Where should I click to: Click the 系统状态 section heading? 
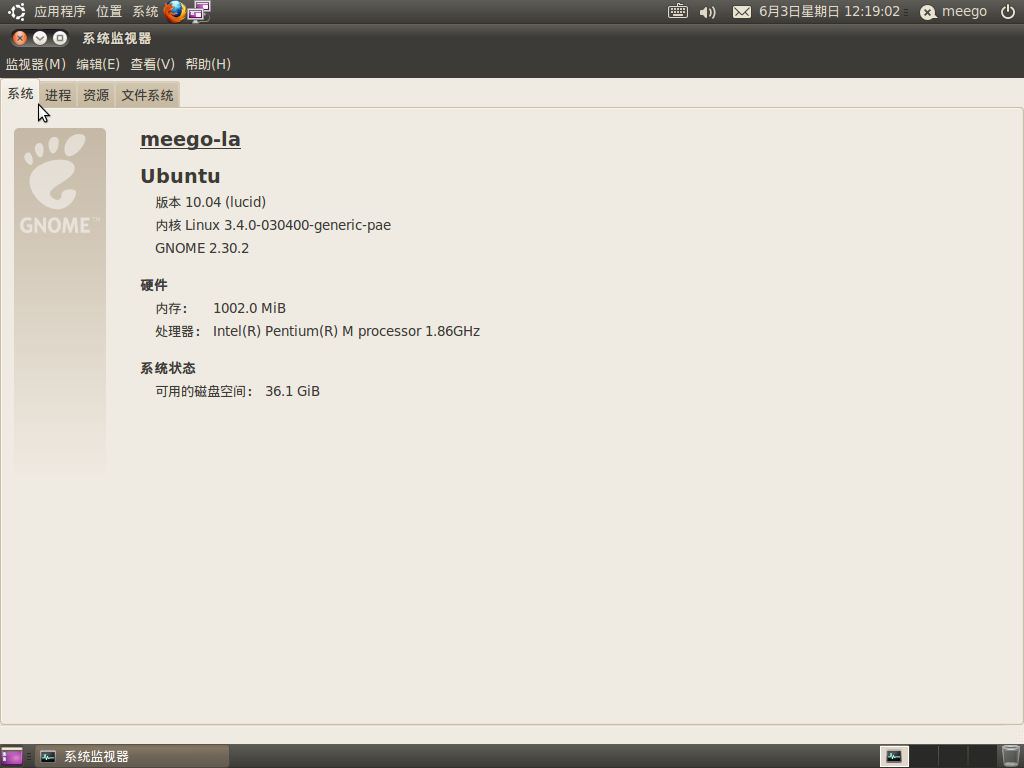pos(168,368)
